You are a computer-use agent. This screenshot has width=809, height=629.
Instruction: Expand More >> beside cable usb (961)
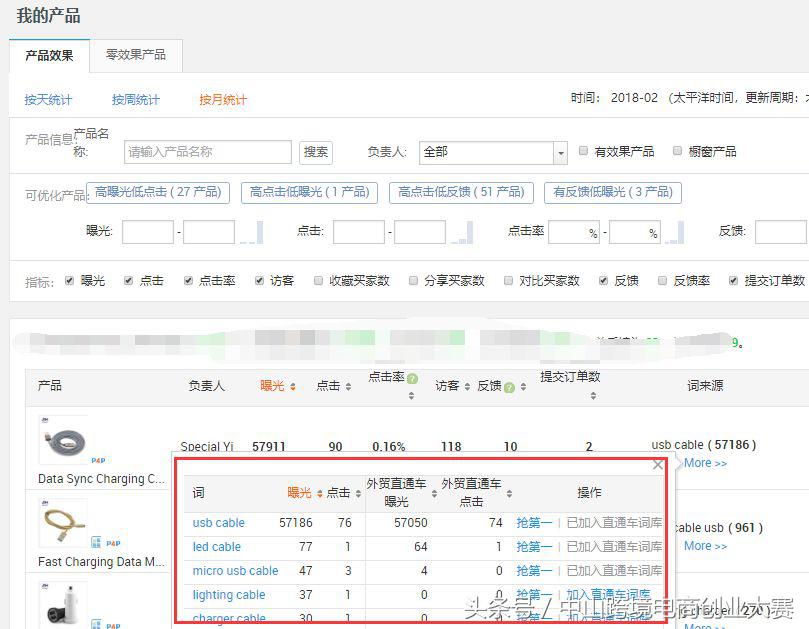(704, 547)
